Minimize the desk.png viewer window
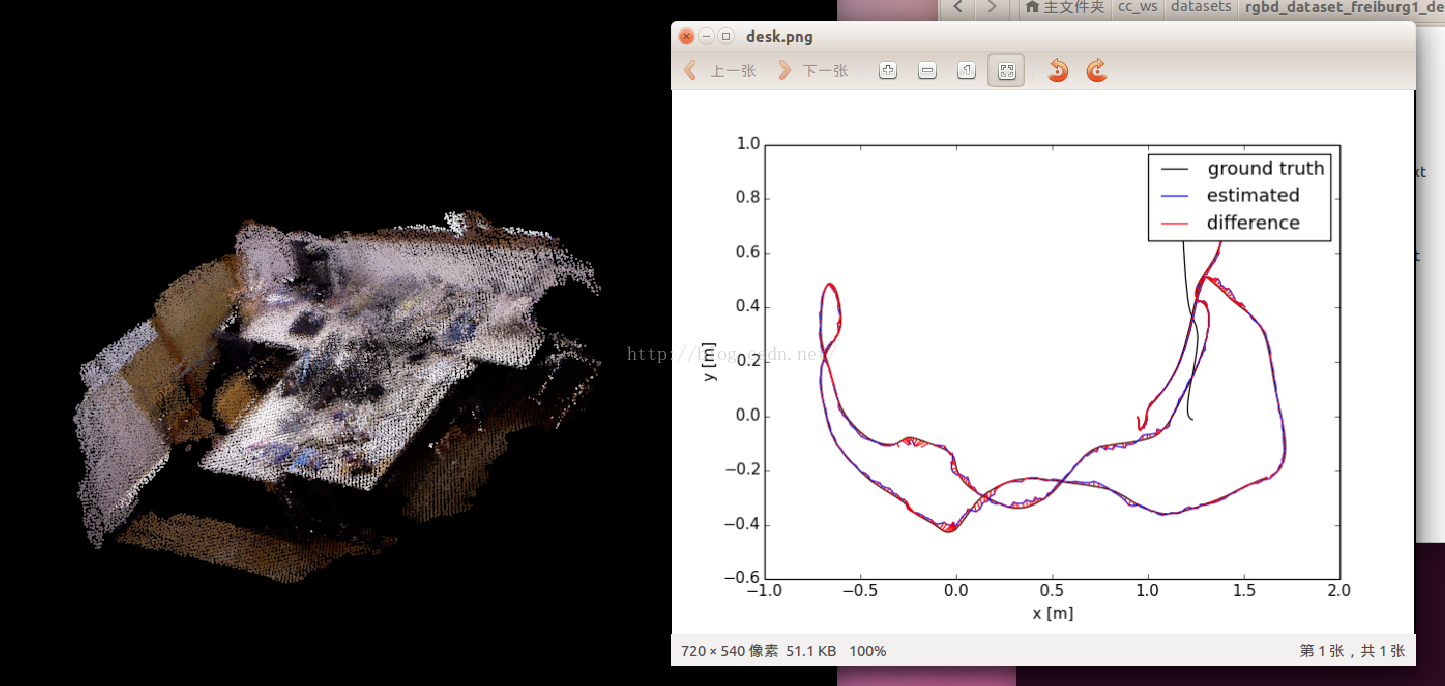Image resolution: width=1445 pixels, height=686 pixels. pyautogui.click(x=706, y=36)
